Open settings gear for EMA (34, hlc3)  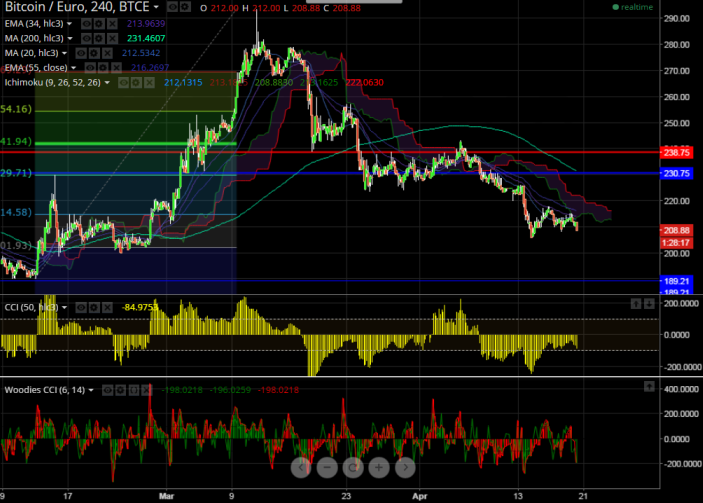point(99,23)
